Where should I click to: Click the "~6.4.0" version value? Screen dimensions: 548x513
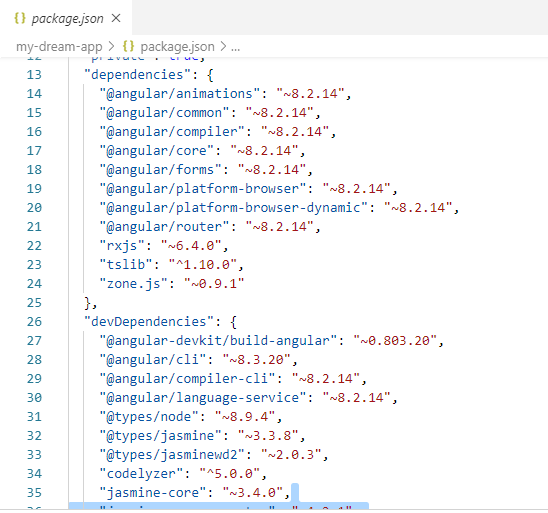tap(191, 246)
